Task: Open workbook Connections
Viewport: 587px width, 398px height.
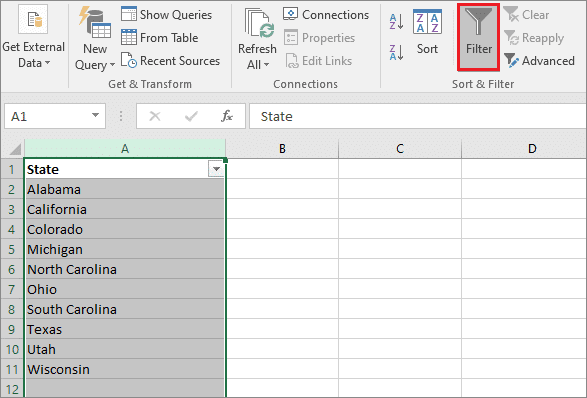Action: pos(326,15)
